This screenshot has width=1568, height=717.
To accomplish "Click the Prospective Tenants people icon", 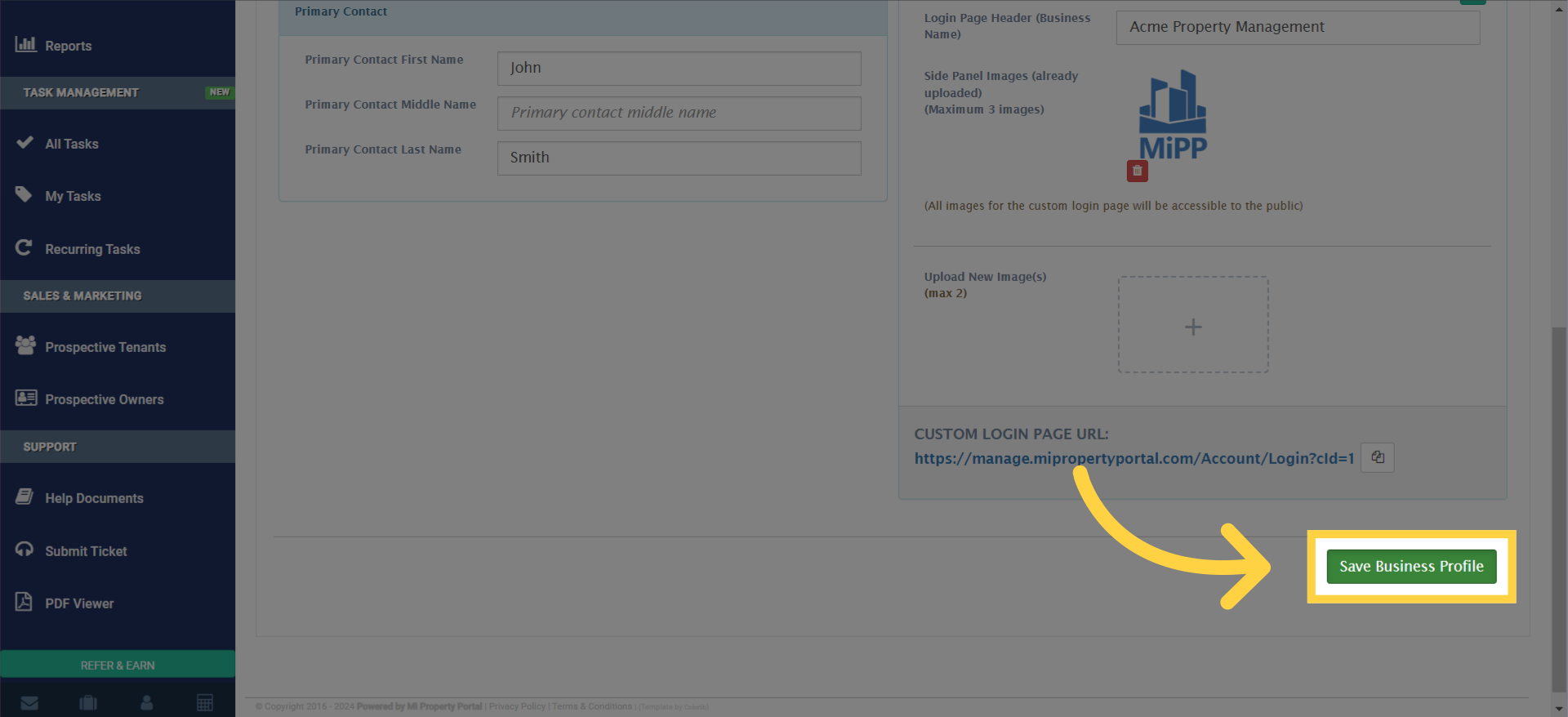I will [x=25, y=345].
